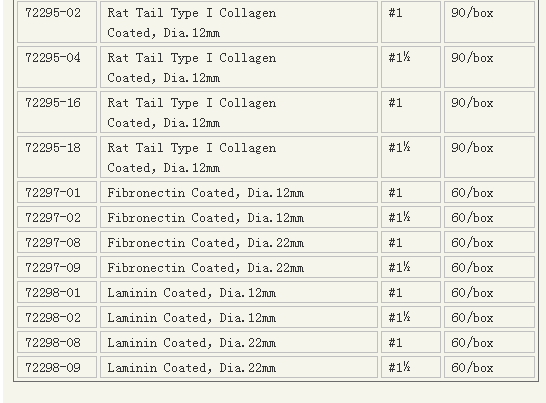
Task: Click Rat Tail Collagen description in 72295-16 row
Action: [x=192, y=113]
